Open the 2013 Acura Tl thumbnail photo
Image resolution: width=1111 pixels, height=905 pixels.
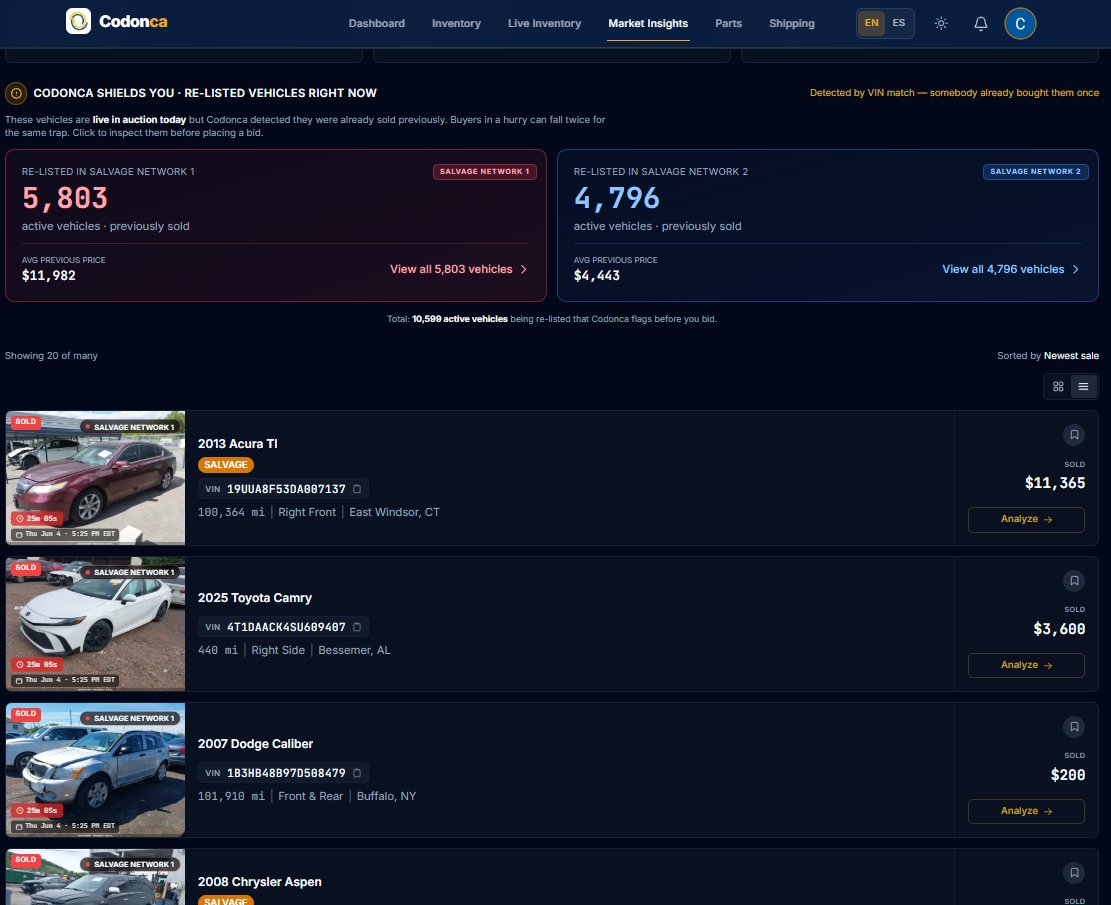(x=96, y=478)
